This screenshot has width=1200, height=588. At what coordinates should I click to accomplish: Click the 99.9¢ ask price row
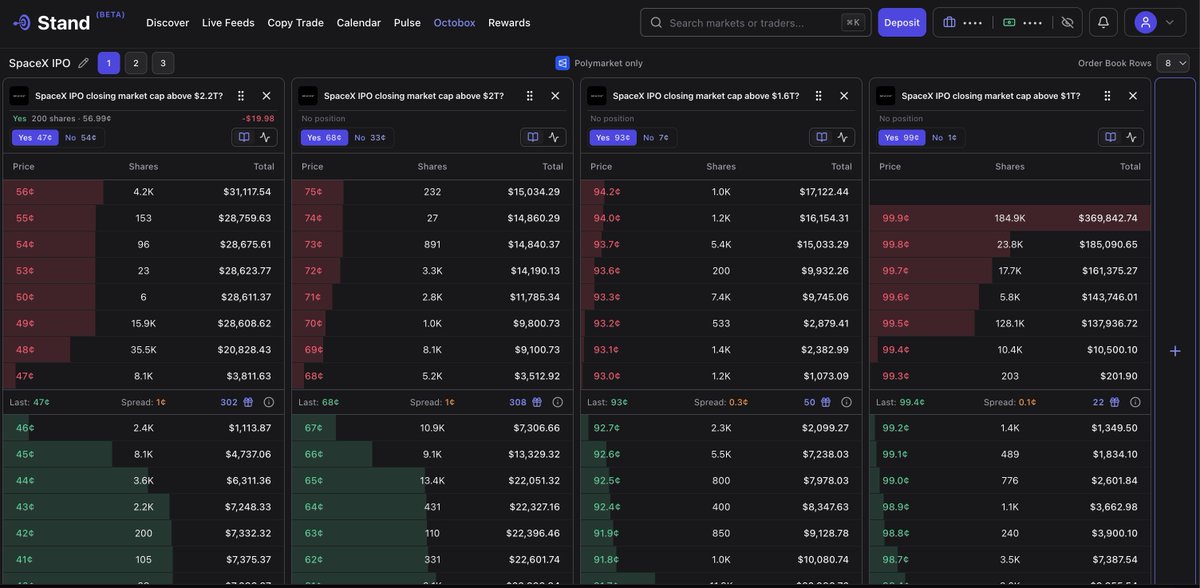[1010, 217]
